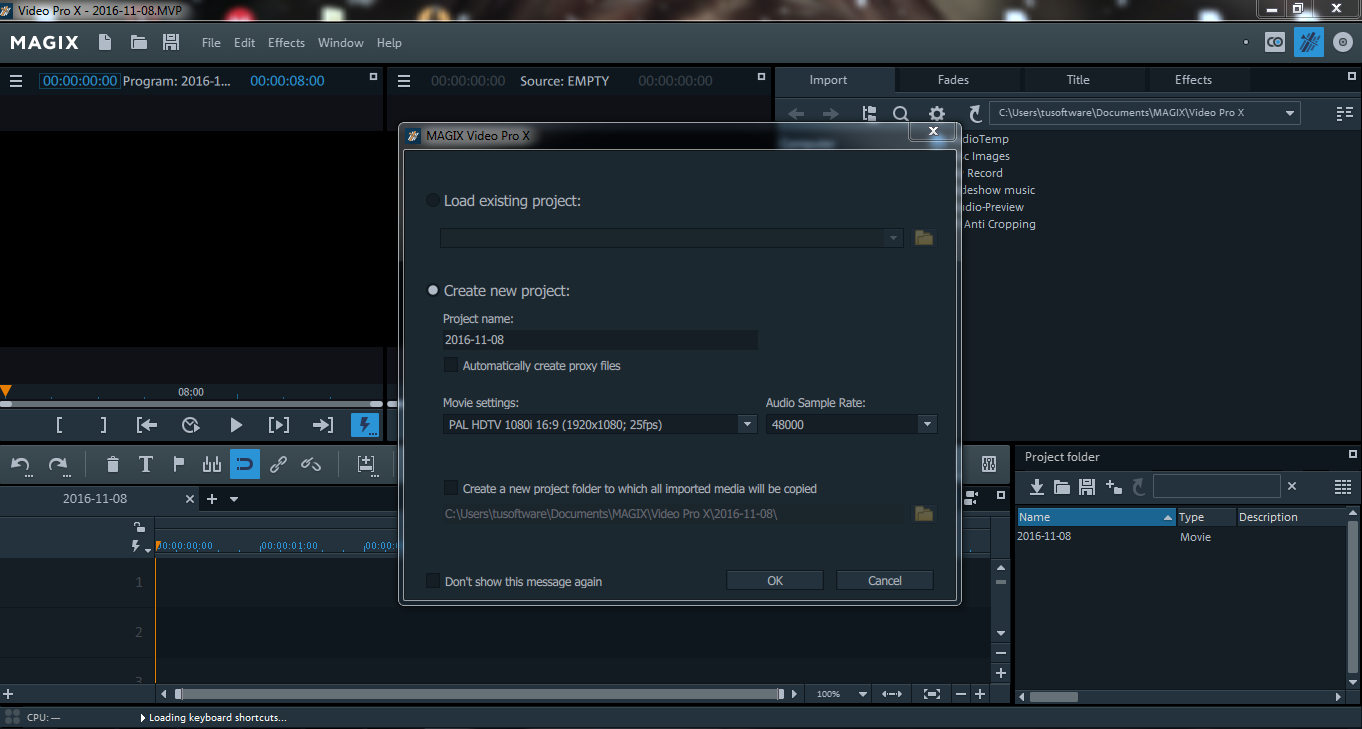Viewport: 1362px width, 729px height.
Task: Click into the Project name field
Action: pyautogui.click(x=600, y=340)
